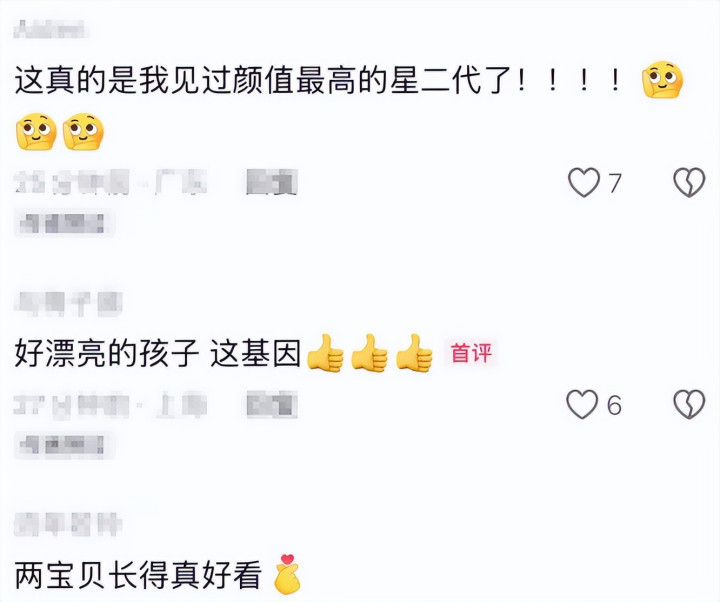The width and height of the screenshot is (720, 602).
Task: Tap the like count 7
Action: (615, 183)
